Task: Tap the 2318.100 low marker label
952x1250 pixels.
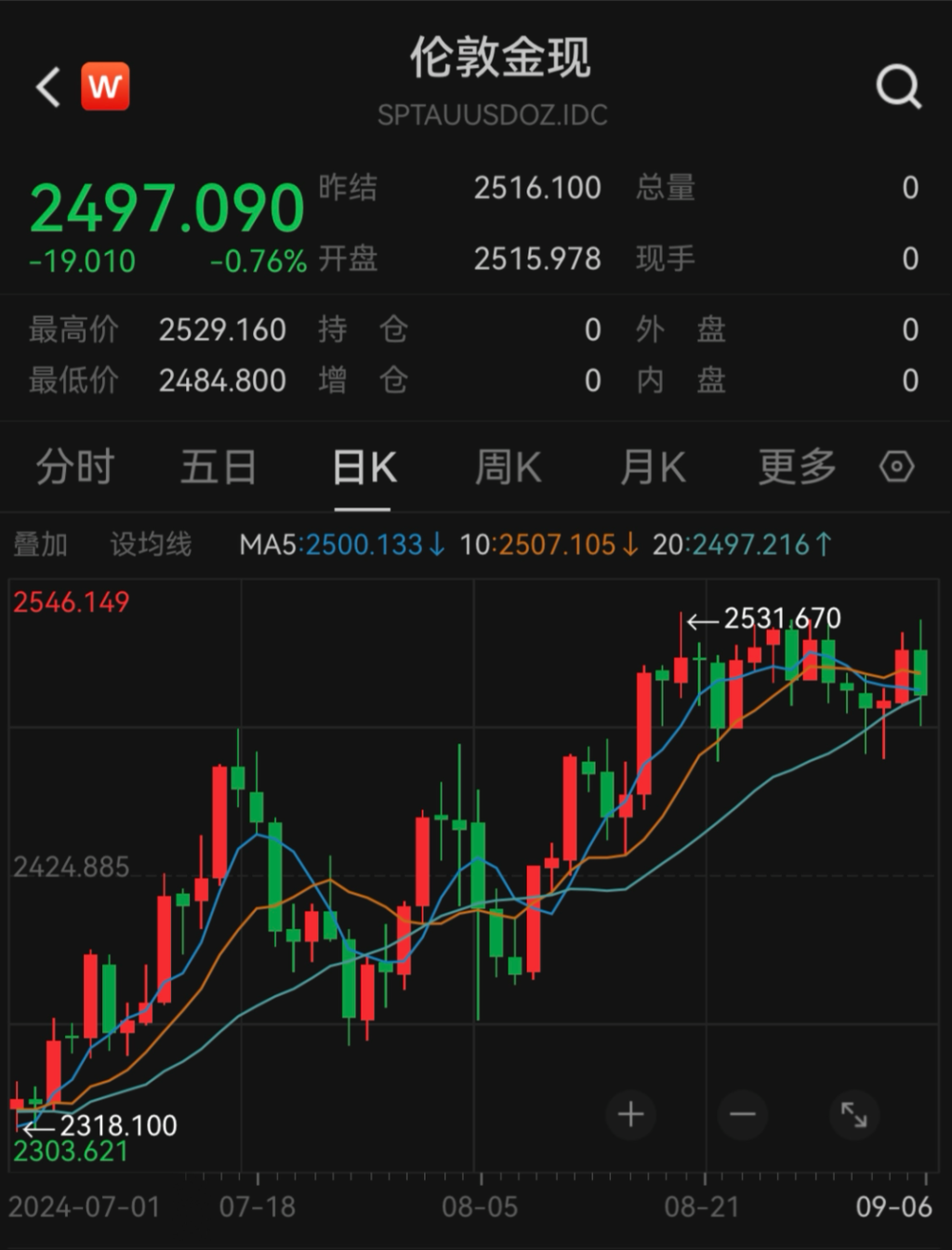Action: pos(118,1125)
